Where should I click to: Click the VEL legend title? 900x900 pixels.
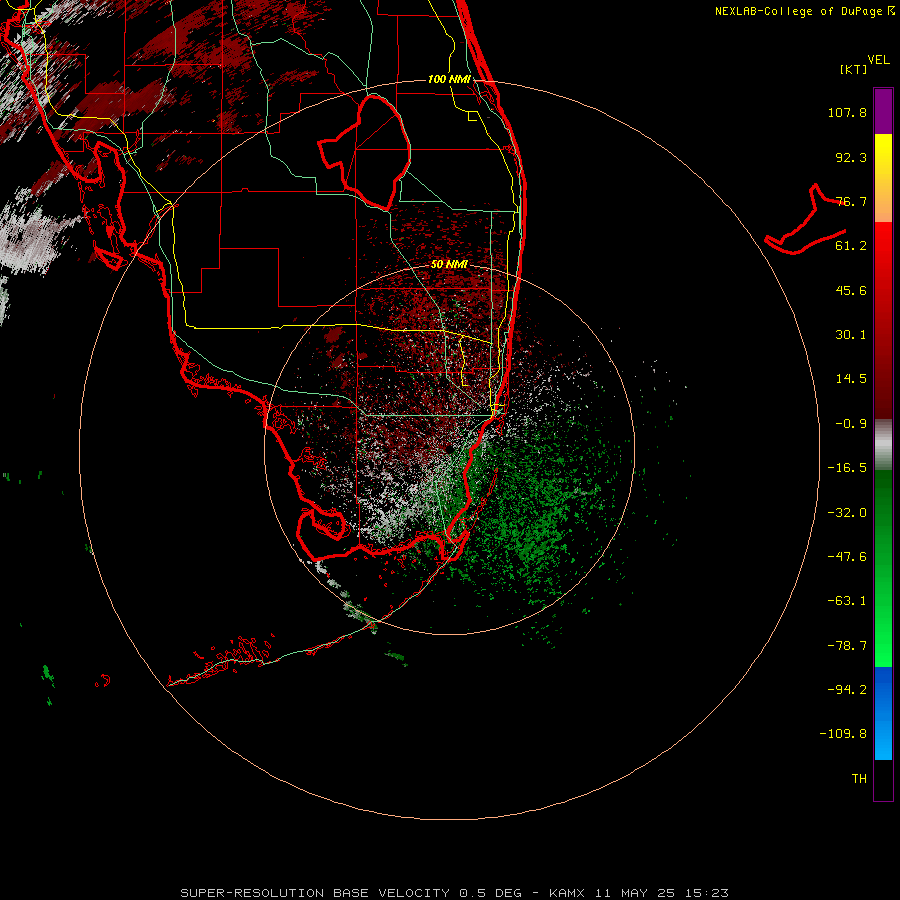878,60
